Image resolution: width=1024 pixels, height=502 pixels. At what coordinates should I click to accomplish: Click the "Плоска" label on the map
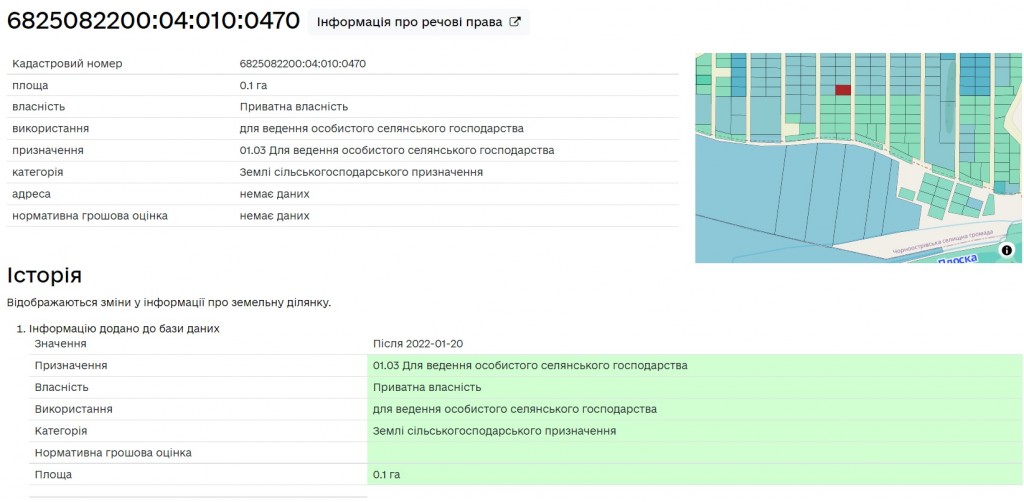(957, 258)
